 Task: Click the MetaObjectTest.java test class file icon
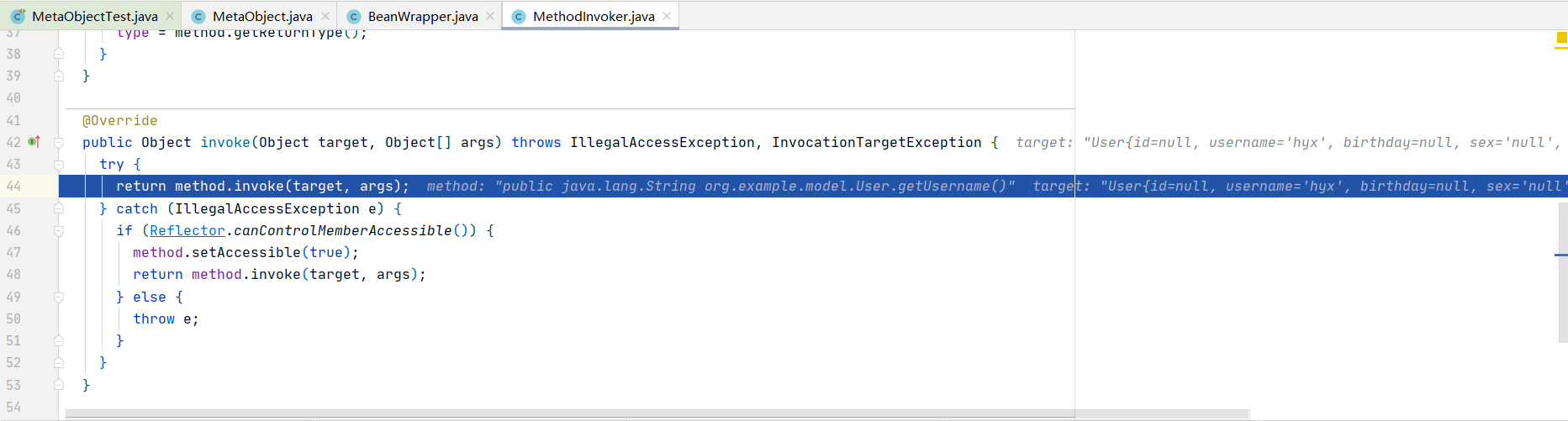point(18,16)
